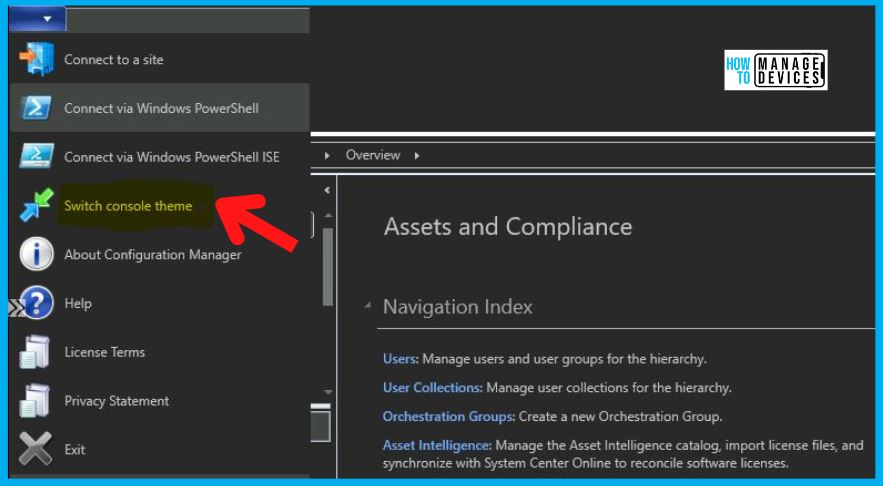Open the Help menu entry
This screenshot has height=486, width=883.
78,304
